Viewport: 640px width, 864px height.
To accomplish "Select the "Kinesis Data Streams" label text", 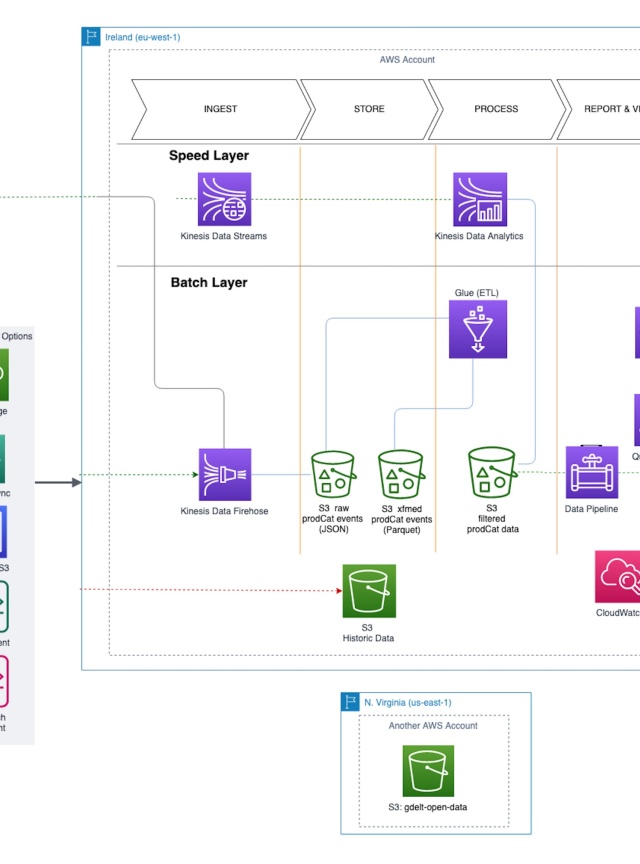I will tap(224, 236).
